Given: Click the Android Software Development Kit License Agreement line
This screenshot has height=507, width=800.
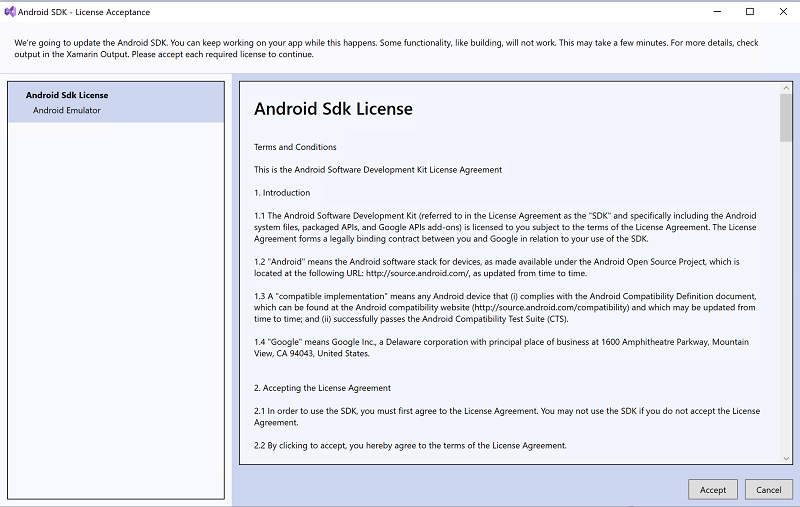Looking at the screenshot, I should (378, 170).
